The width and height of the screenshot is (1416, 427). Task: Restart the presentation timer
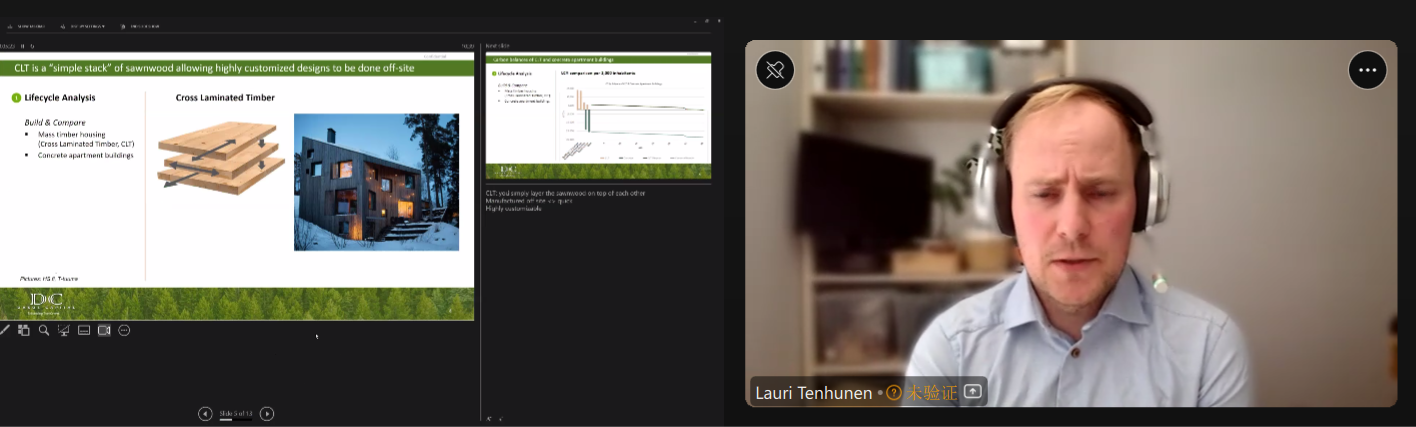[x=33, y=45]
